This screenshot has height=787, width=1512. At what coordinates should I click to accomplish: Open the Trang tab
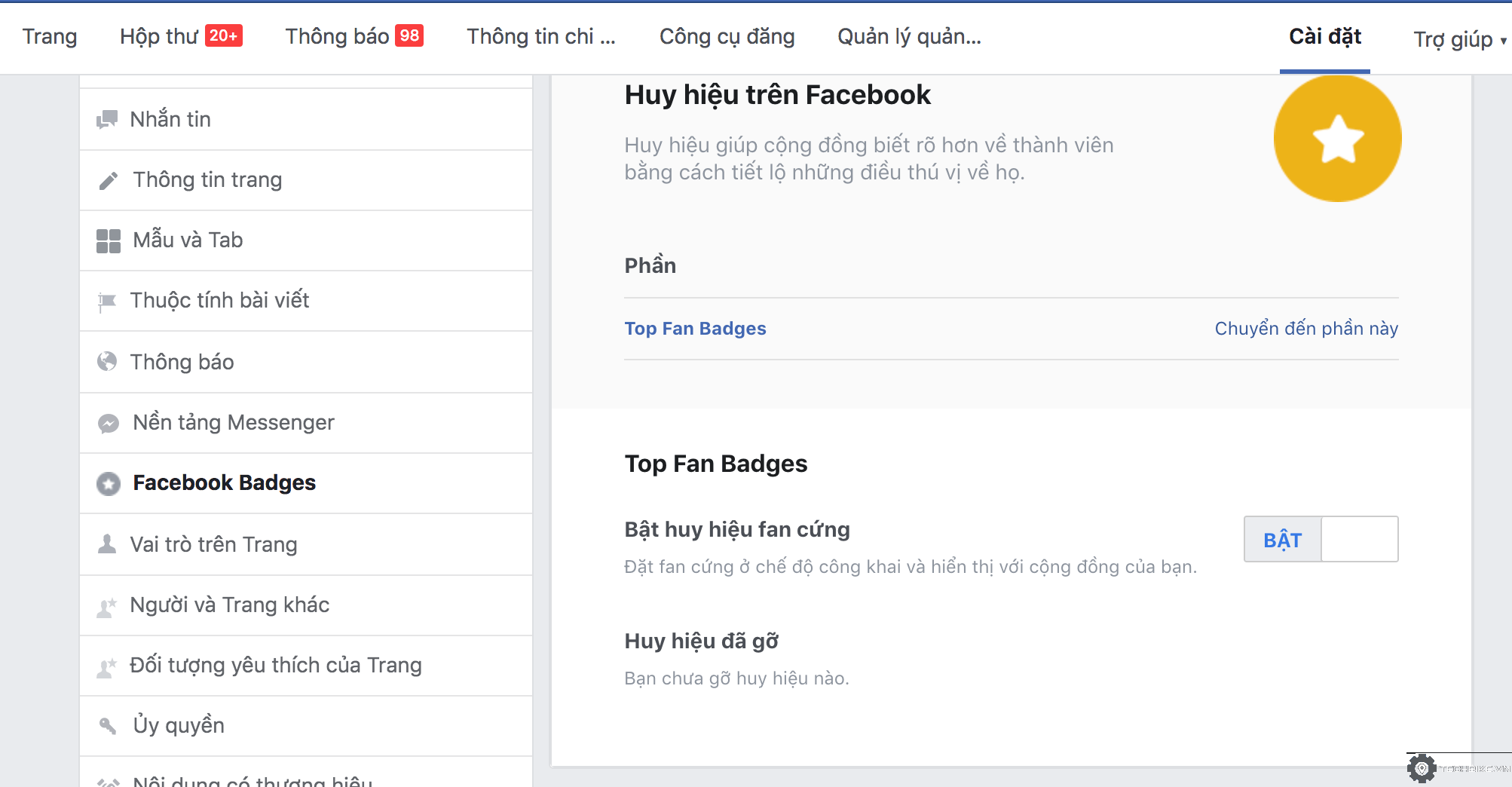click(x=50, y=36)
